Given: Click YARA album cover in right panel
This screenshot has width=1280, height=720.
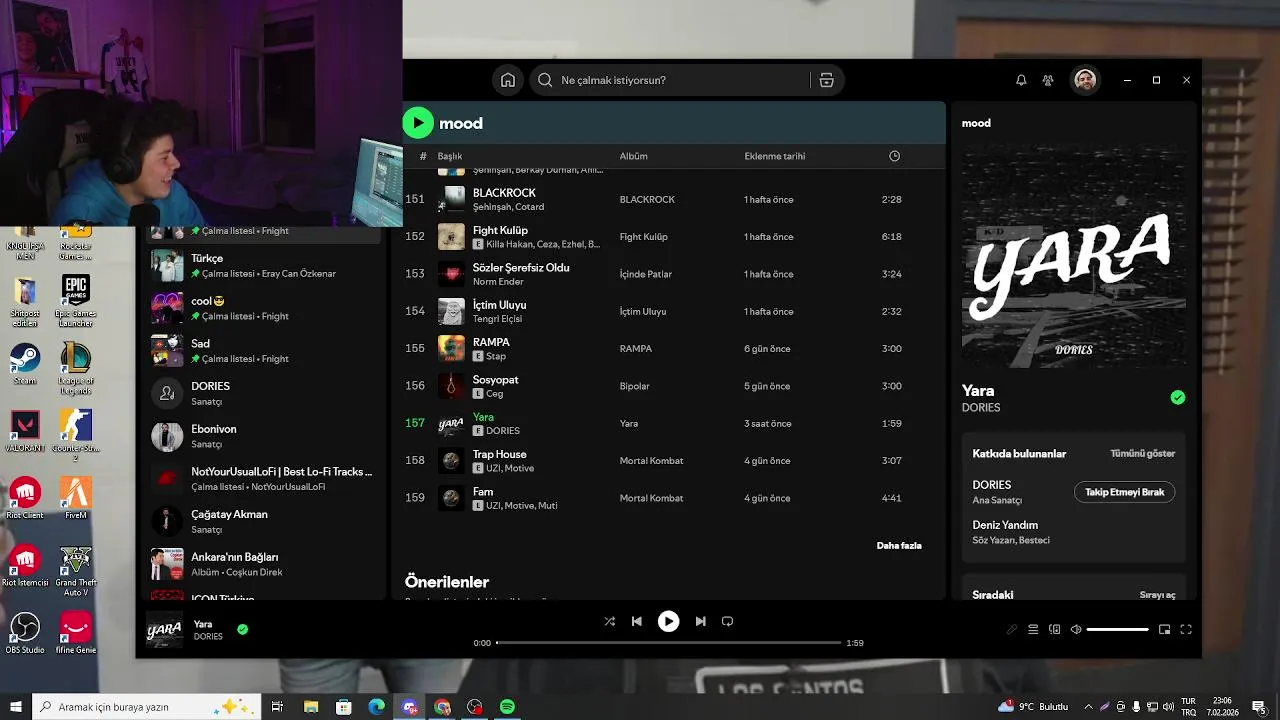Looking at the screenshot, I should (1074, 255).
